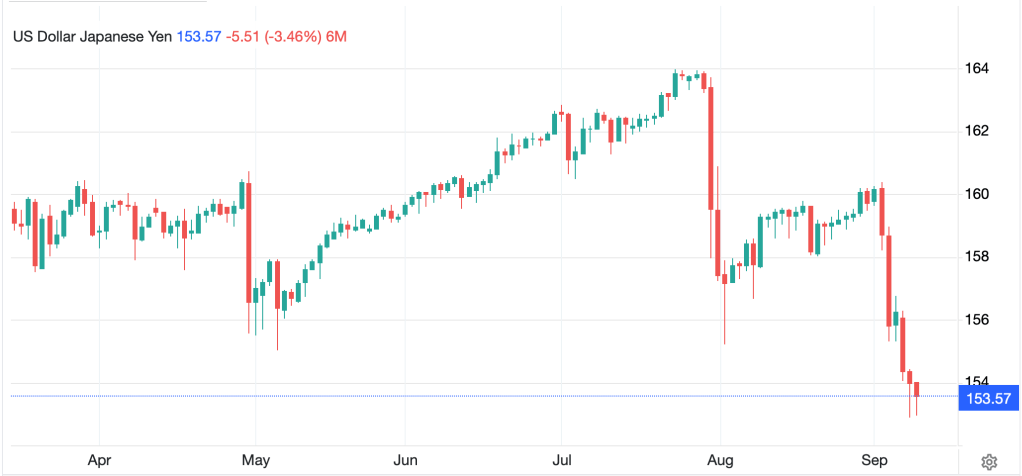This screenshot has height=476, width=1022.
Task: Click the US Dollar Japanese Yen title
Action: pos(93,37)
